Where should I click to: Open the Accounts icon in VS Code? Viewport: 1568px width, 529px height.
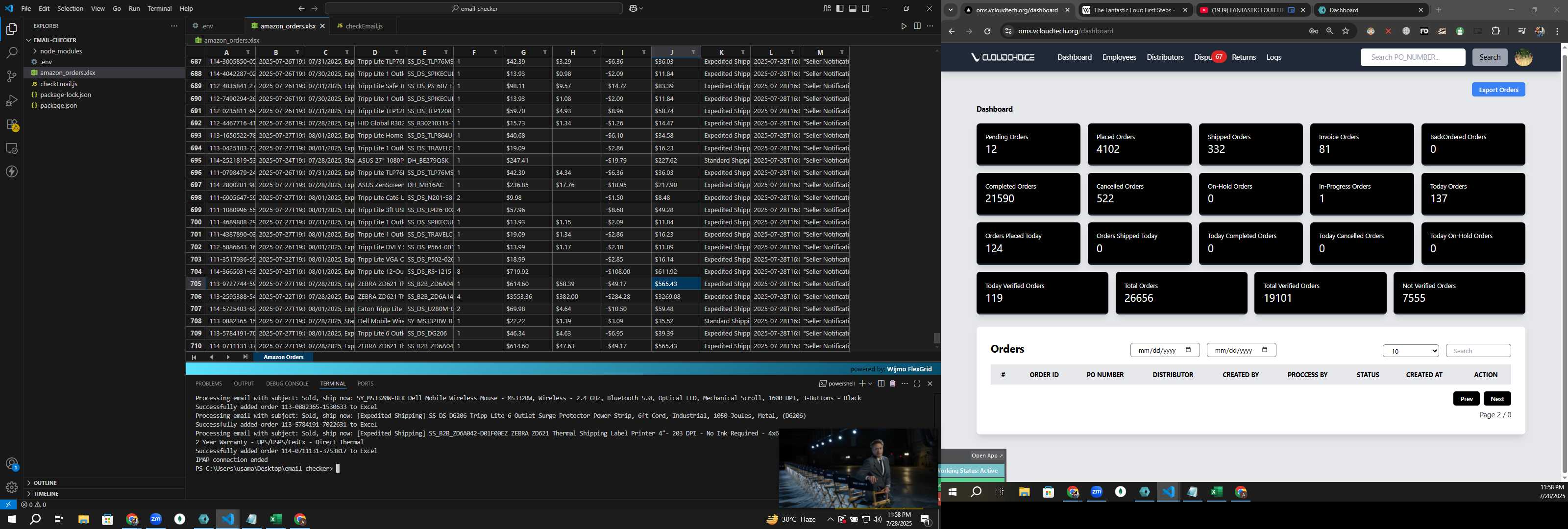point(12,464)
